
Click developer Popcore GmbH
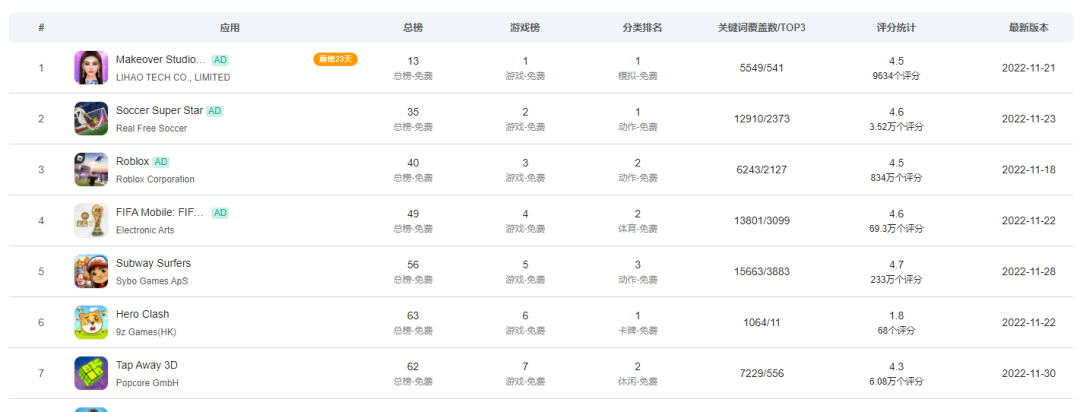(147, 384)
